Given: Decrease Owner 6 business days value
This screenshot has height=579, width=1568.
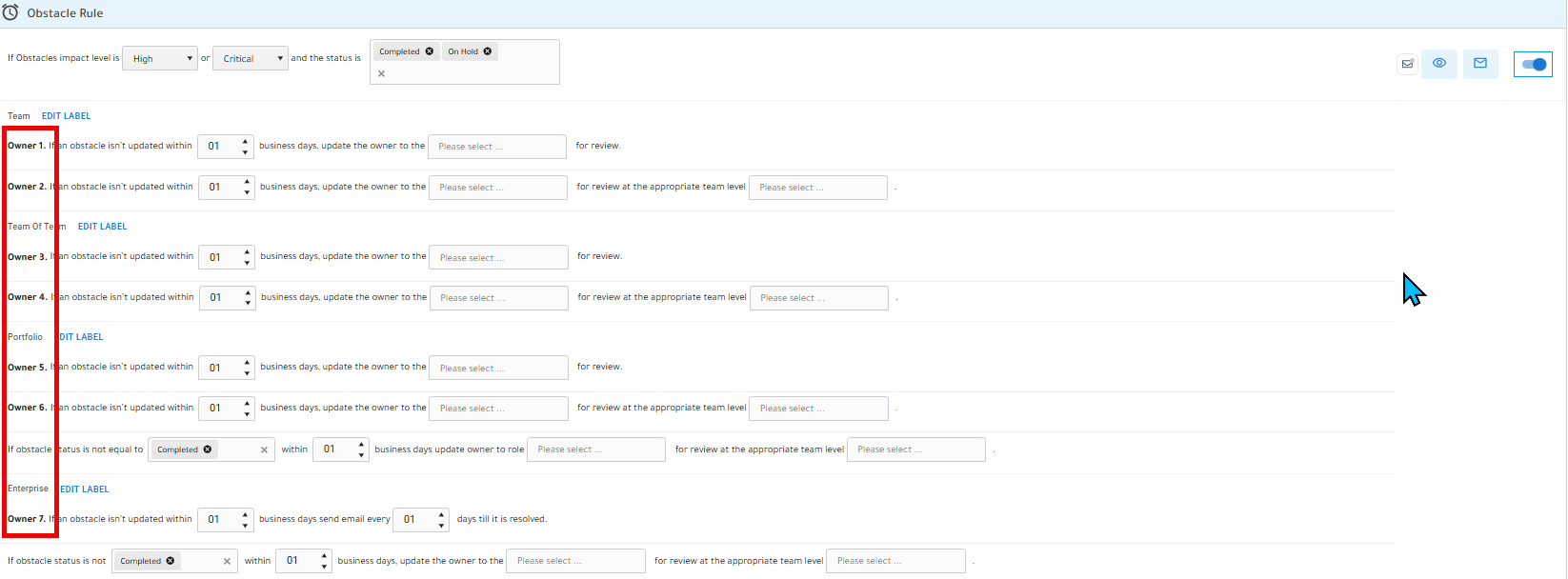Looking at the screenshot, I should [248, 413].
